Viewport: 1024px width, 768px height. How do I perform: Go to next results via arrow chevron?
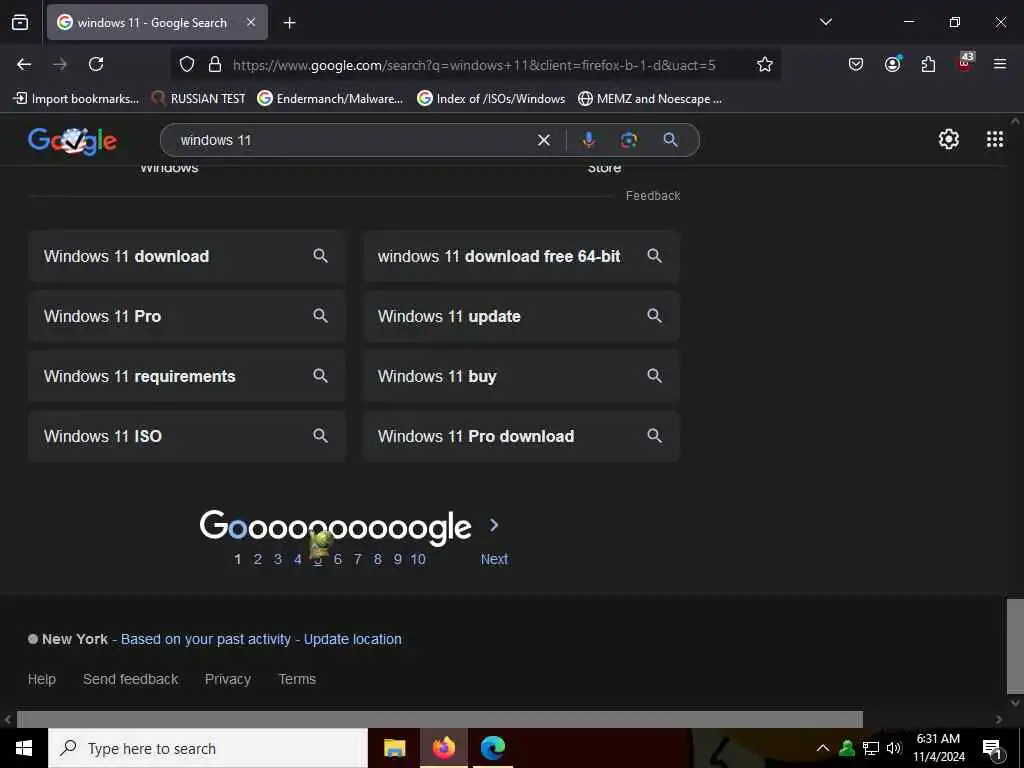(494, 525)
